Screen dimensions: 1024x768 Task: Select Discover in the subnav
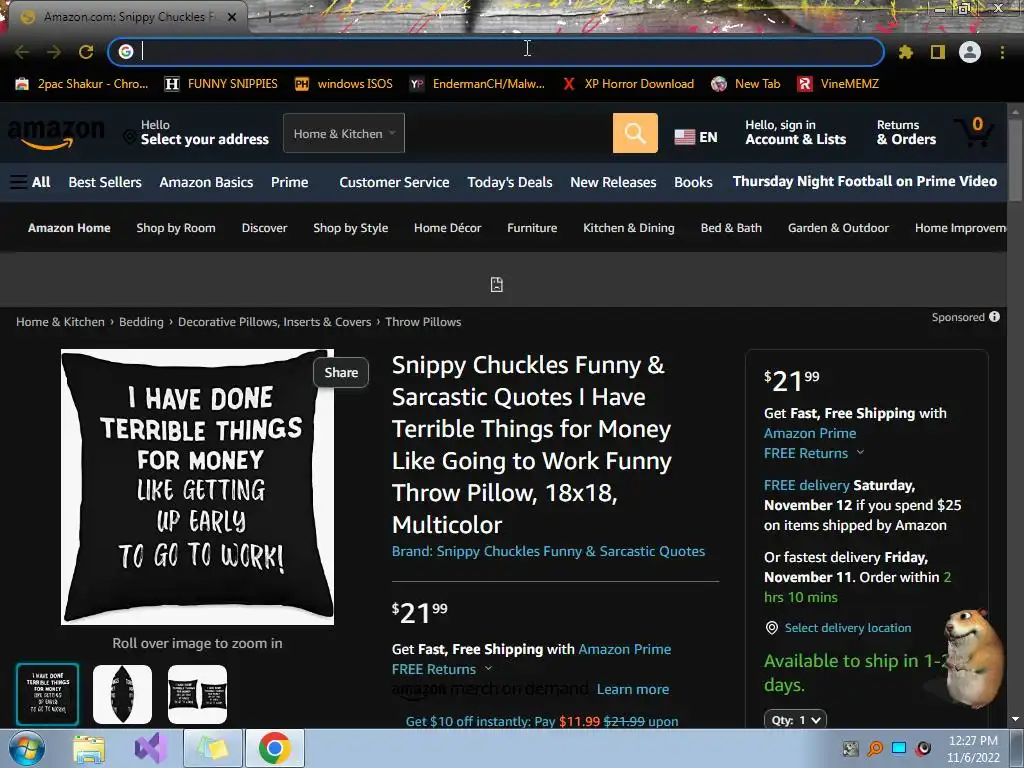tap(264, 228)
